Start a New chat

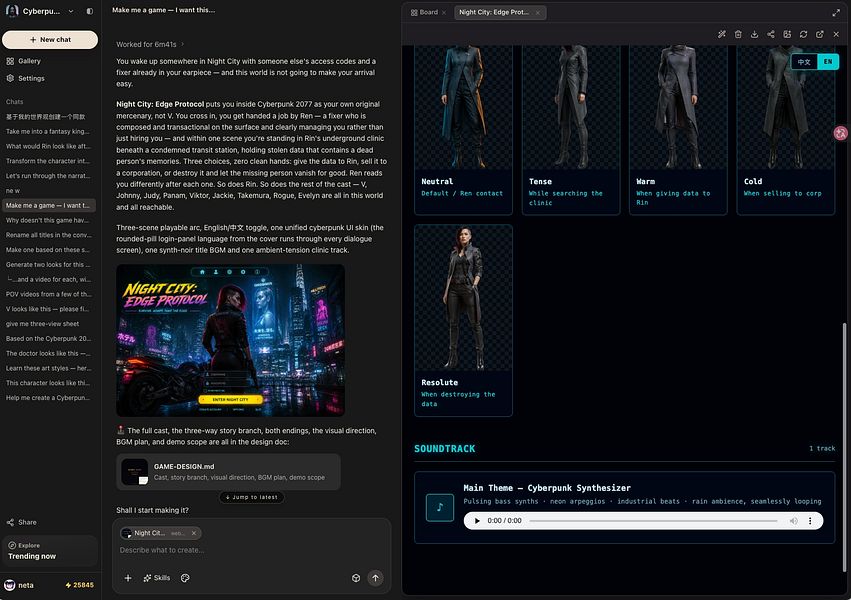[50, 40]
